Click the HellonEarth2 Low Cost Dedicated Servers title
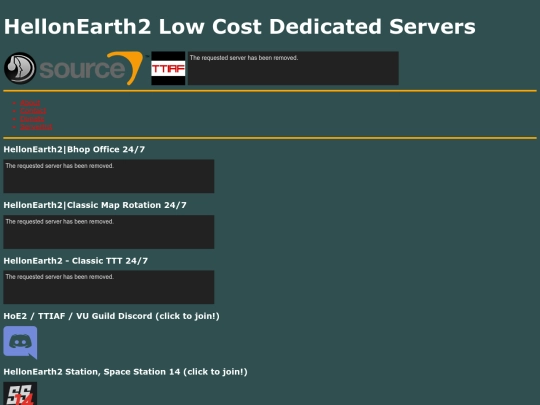The height and width of the screenshot is (405, 540). pyautogui.click(x=240, y=27)
